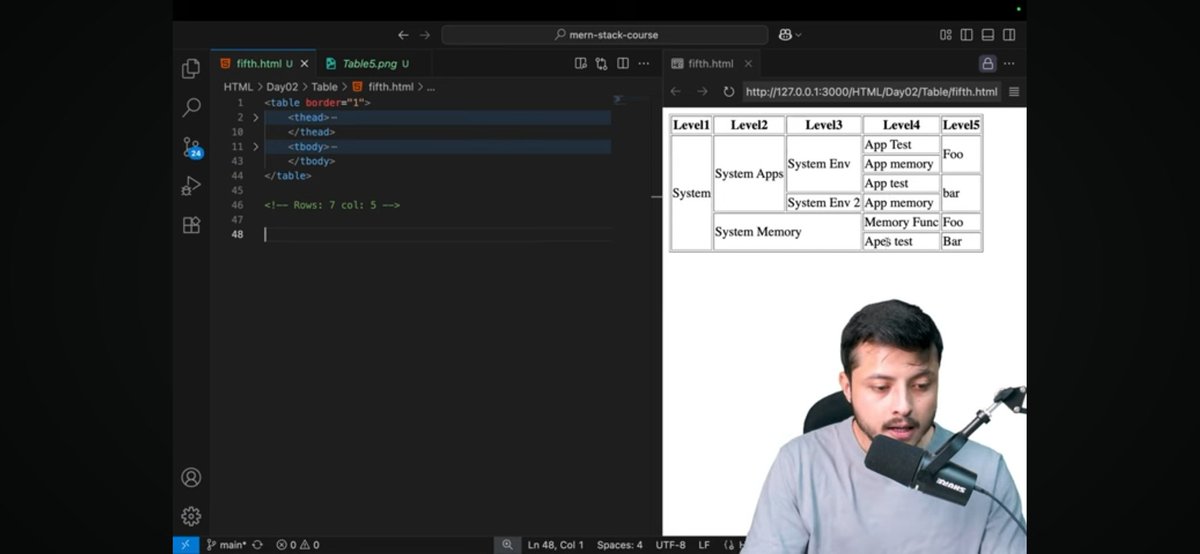This screenshot has width=1200, height=554.
Task: Select the breadcrumb ellipsis symbol segment
Action: point(430,87)
